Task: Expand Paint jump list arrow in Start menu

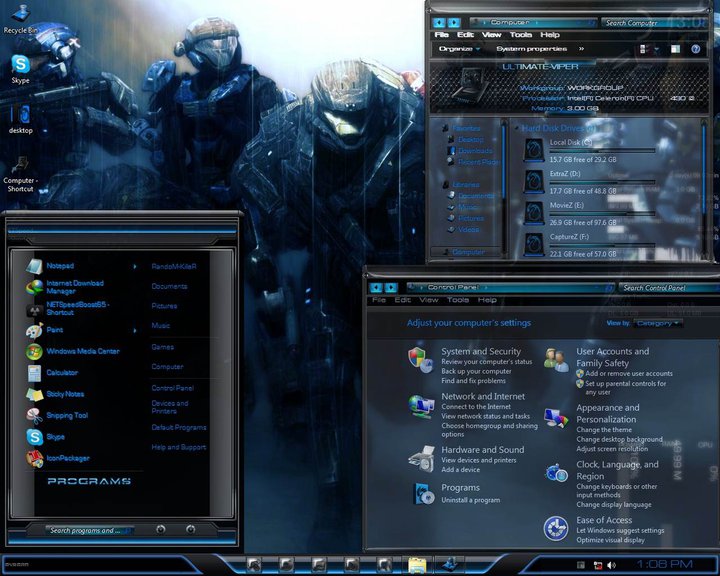Action: (135, 330)
